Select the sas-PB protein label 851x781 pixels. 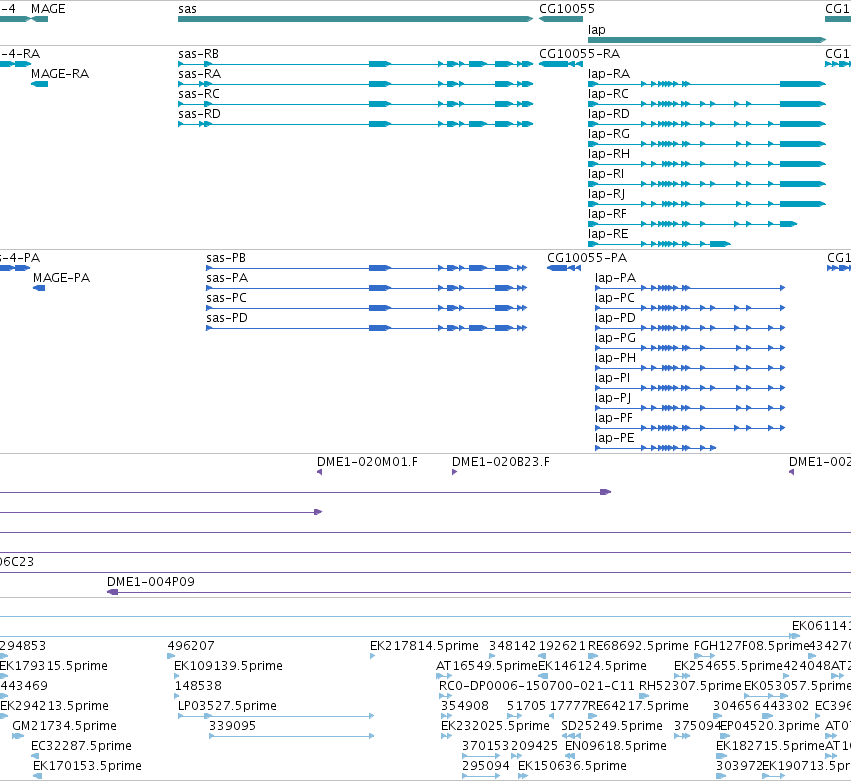click(x=226, y=258)
